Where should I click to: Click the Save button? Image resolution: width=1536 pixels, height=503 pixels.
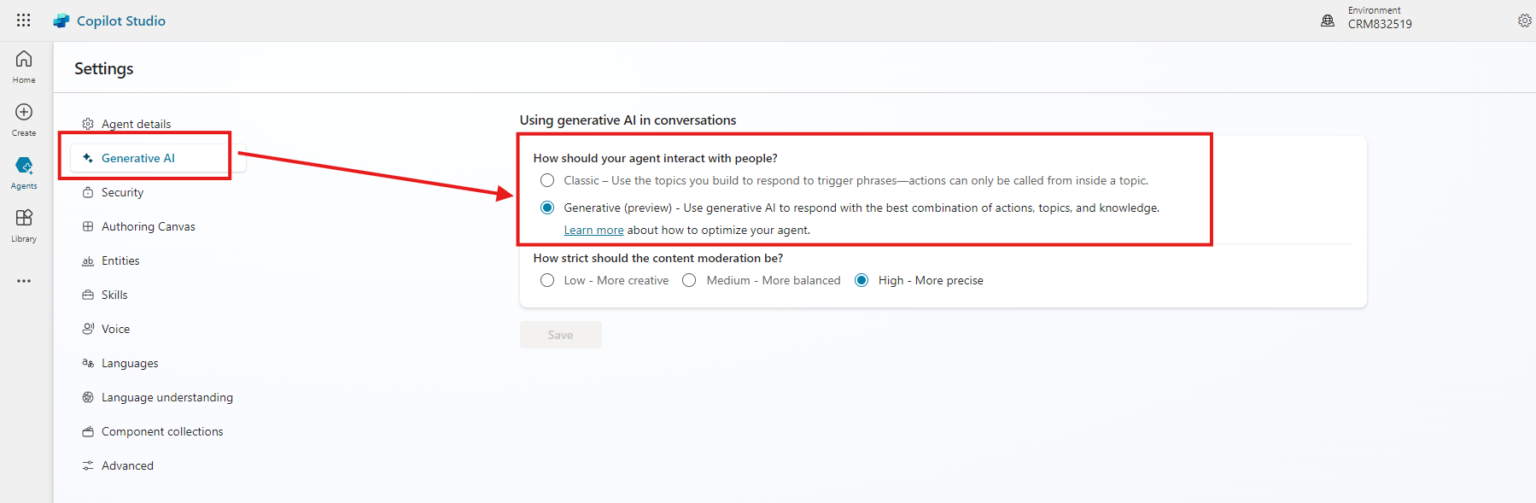560,335
